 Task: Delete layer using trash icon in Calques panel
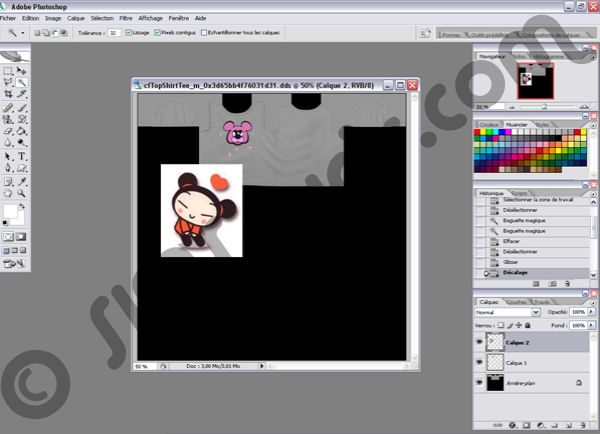[x=583, y=425]
